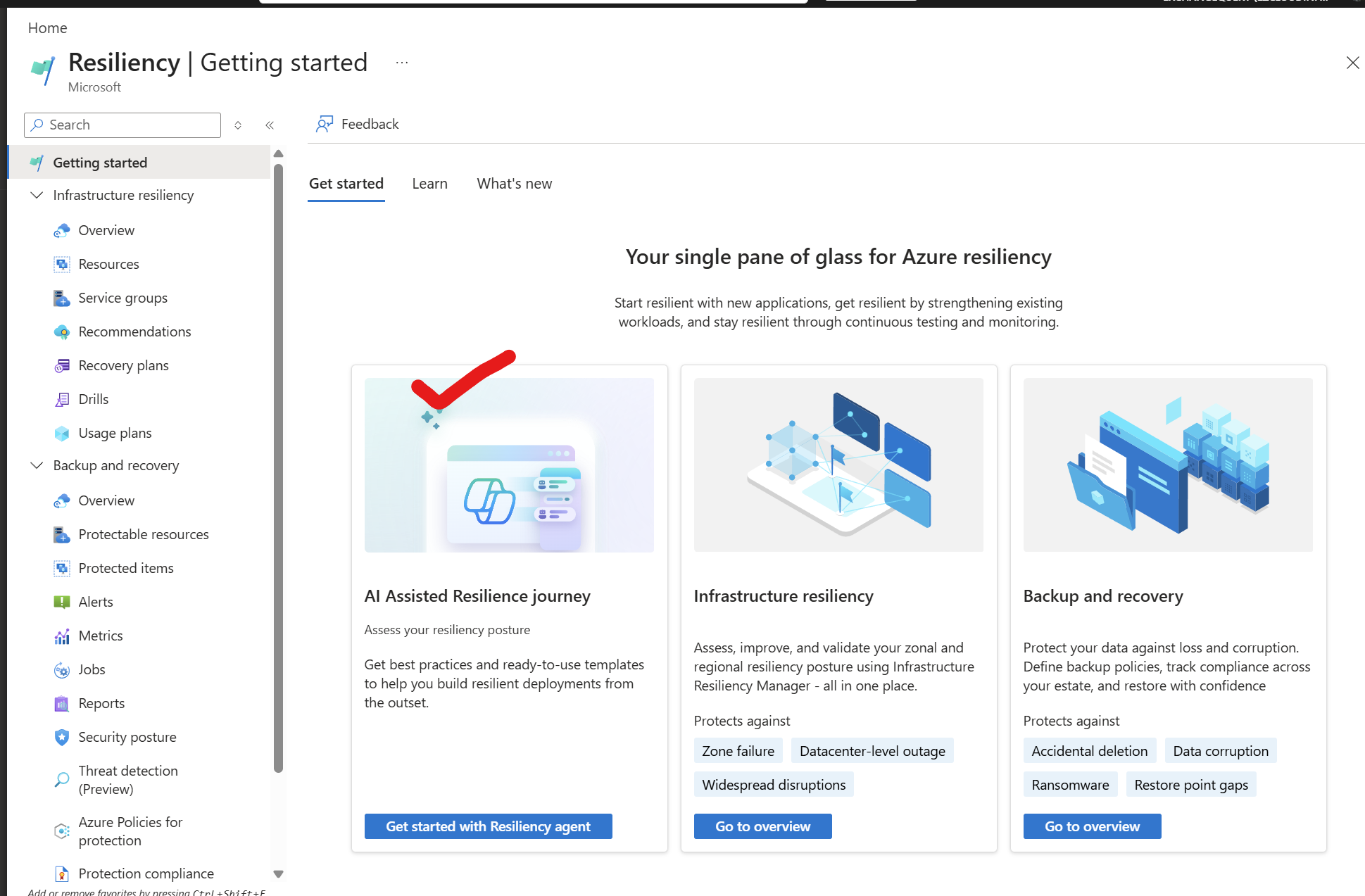Collapse the Backup and recovery section
1365x896 pixels.
click(x=37, y=465)
